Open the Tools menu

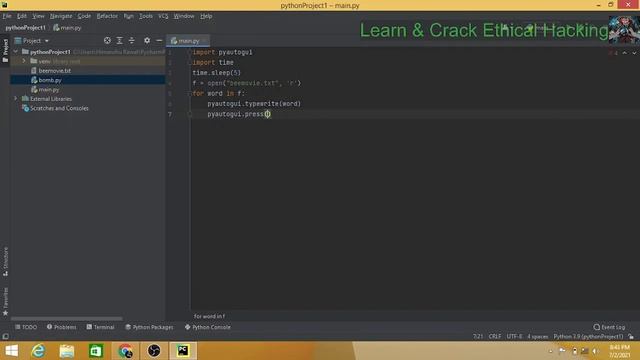pos(146,16)
